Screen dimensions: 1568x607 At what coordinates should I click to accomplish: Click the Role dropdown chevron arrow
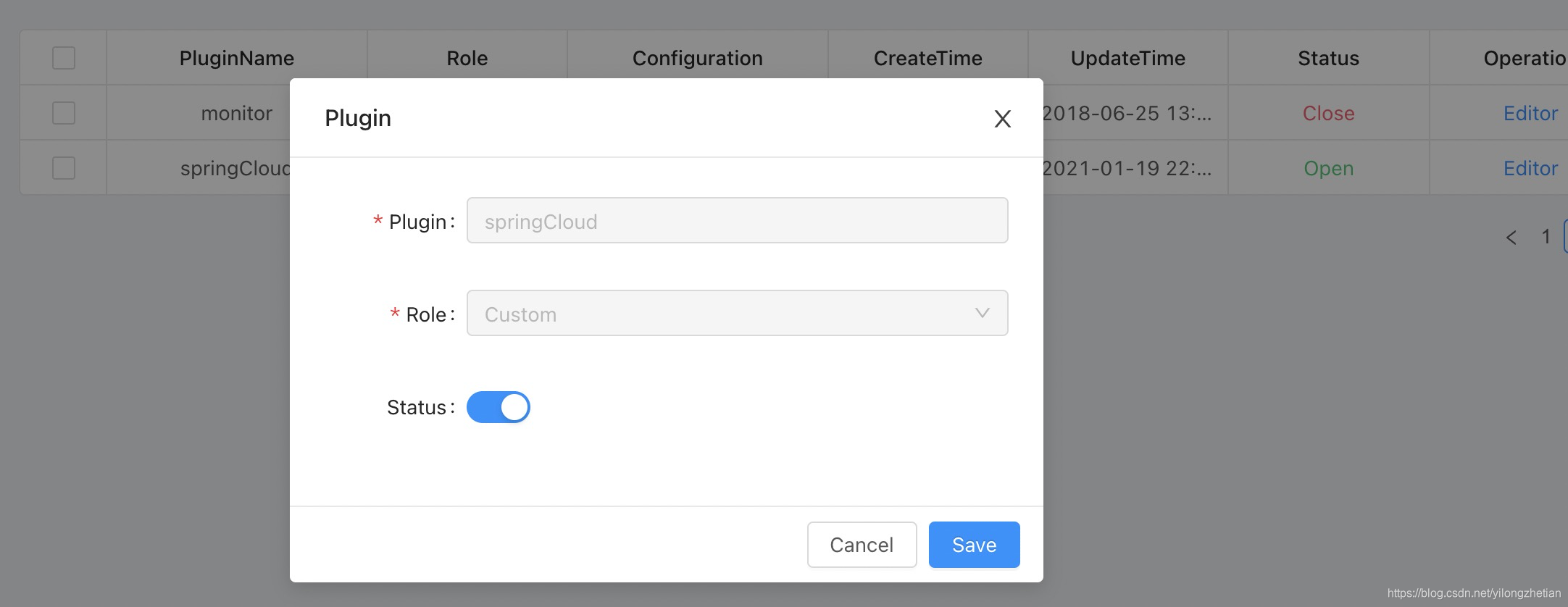click(982, 313)
